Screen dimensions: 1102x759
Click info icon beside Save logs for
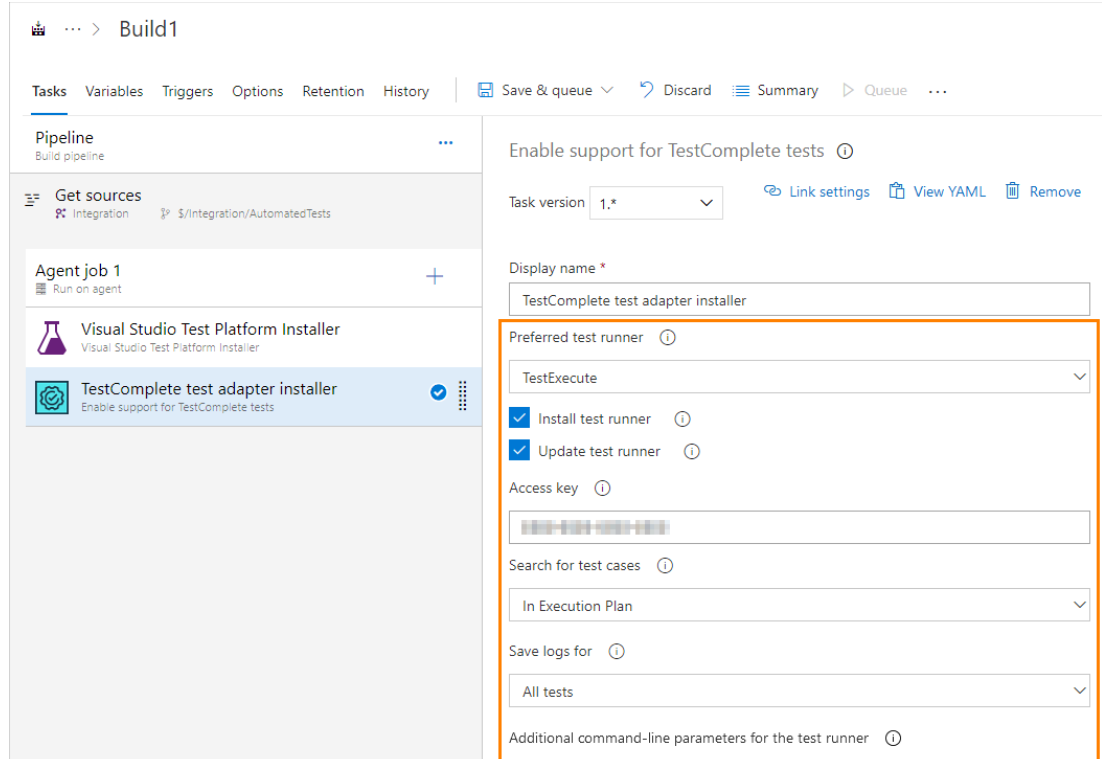[616, 652]
